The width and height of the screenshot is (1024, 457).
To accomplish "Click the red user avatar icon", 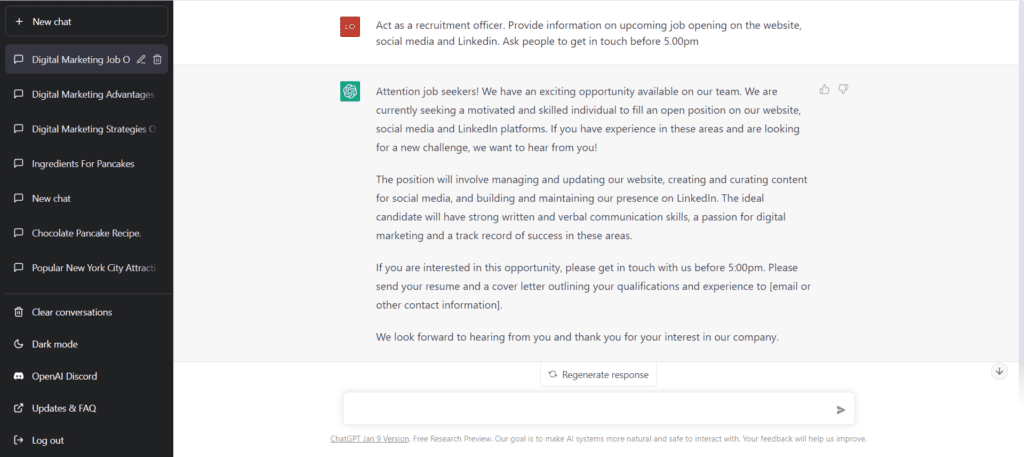I will point(350,27).
